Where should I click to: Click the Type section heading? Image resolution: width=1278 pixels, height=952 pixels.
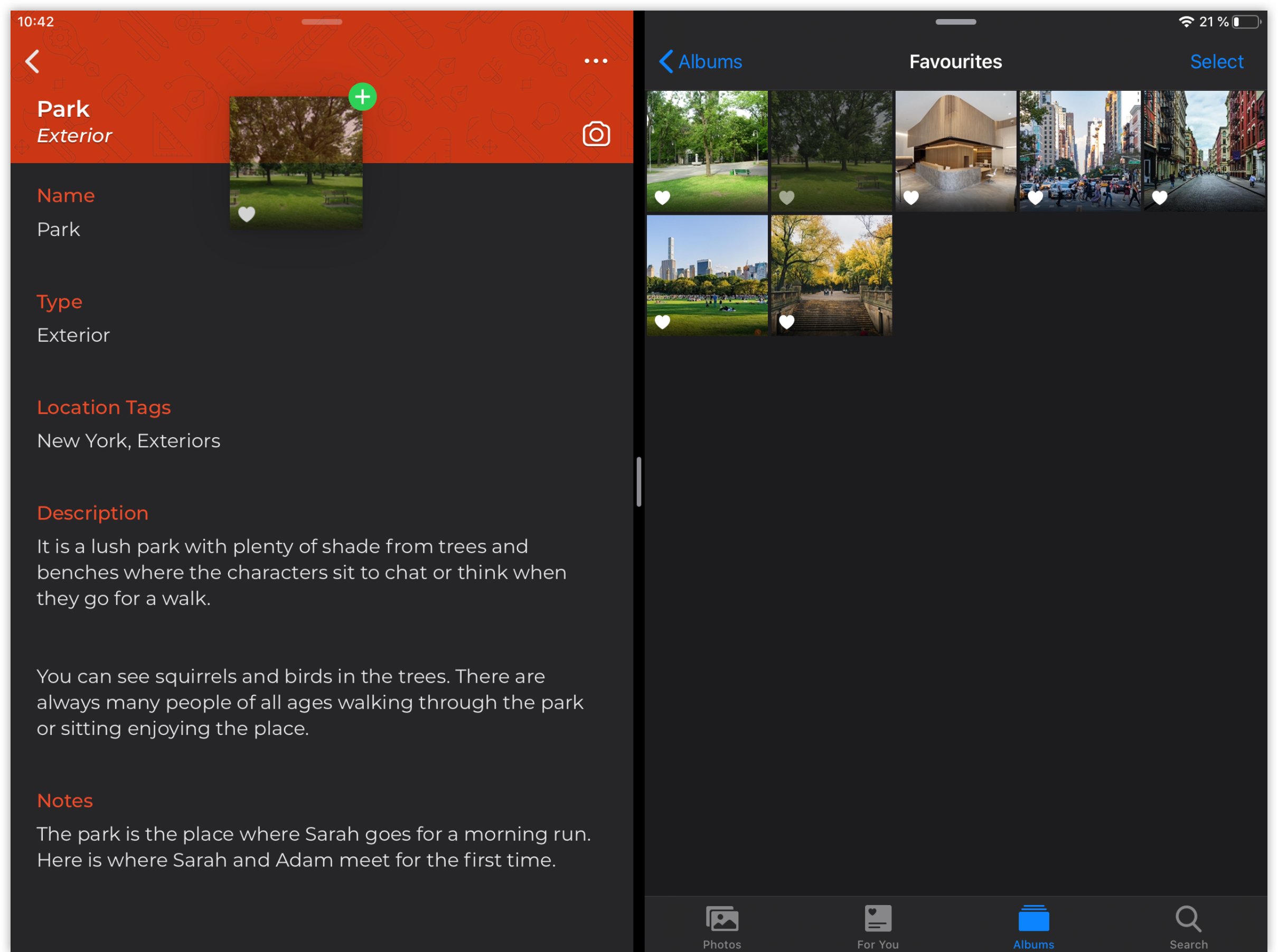tap(59, 303)
